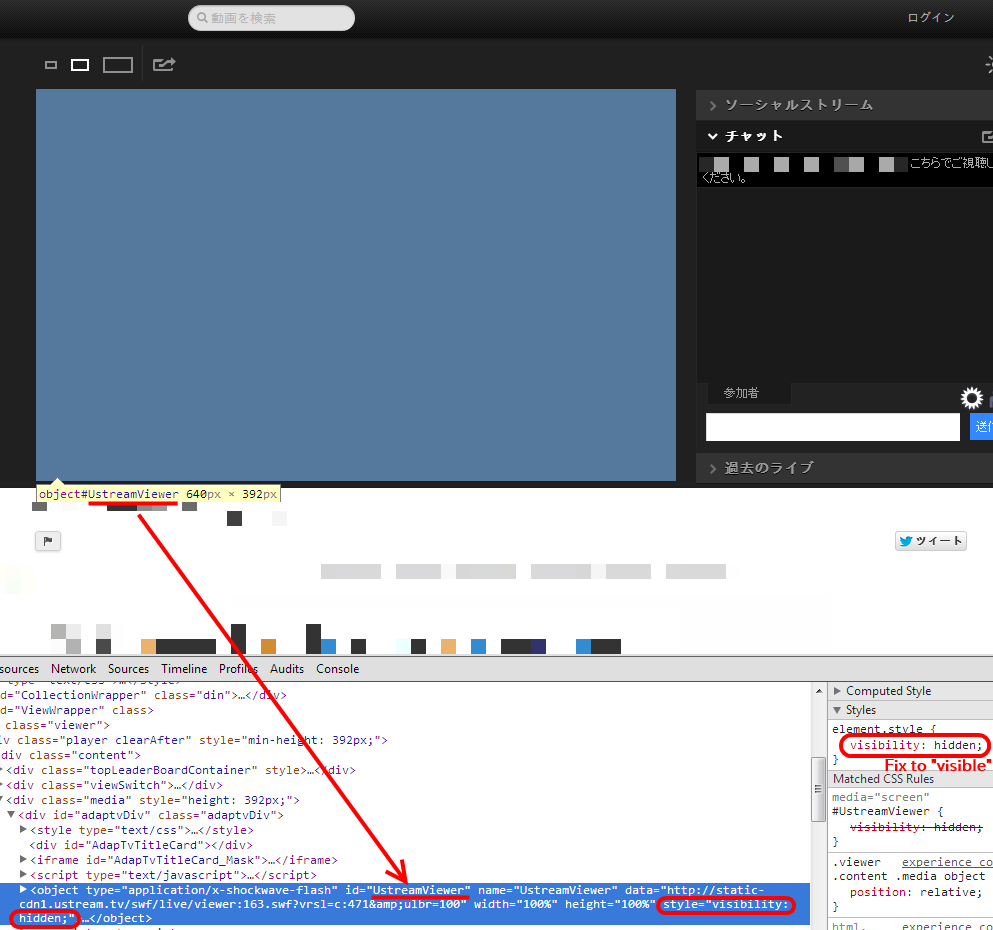Open the Network tab in DevTools
Image resolution: width=993 pixels, height=930 pixels.
coord(73,669)
